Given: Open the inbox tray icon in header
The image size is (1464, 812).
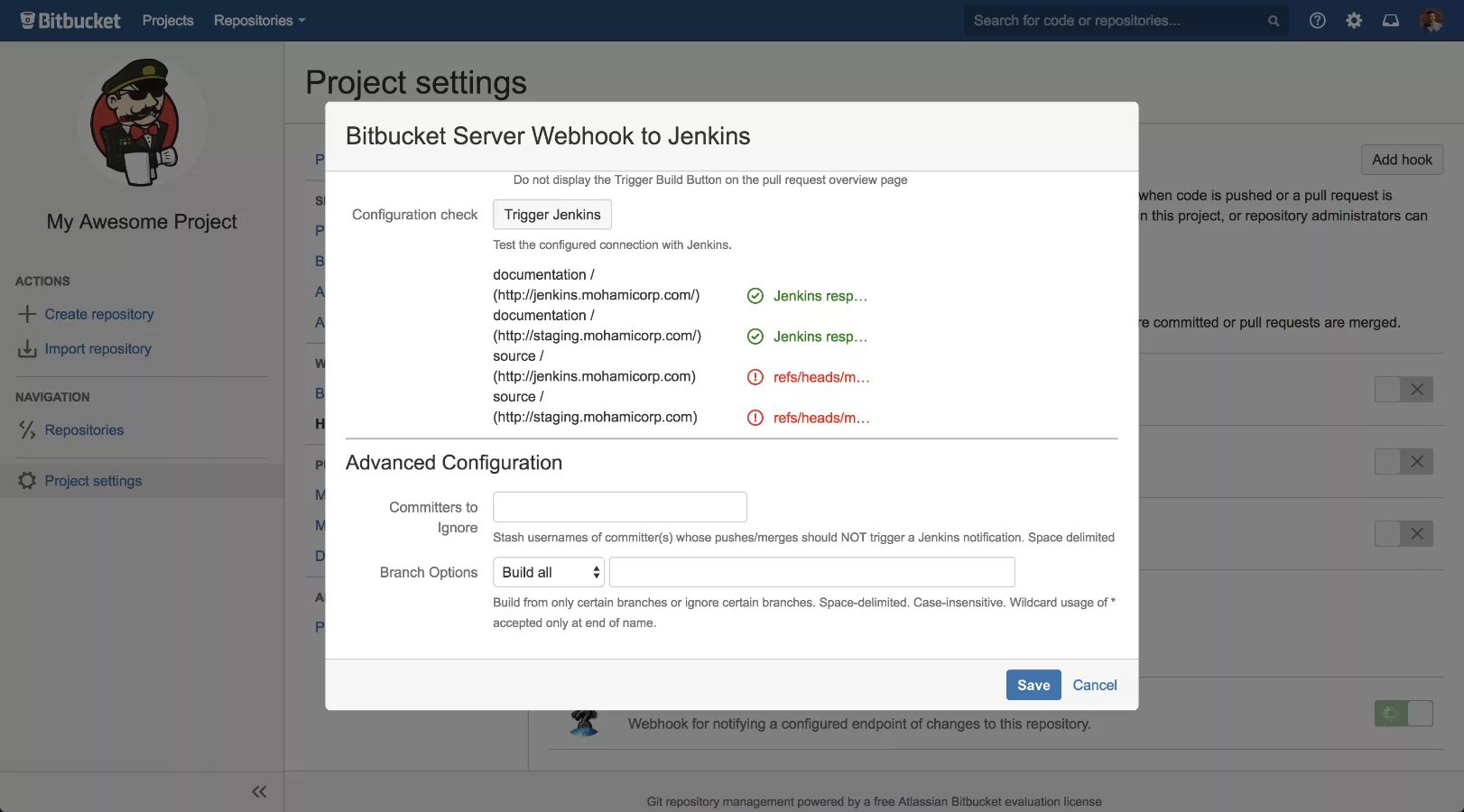Looking at the screenshot, I should pyautogui.click(x=1391, y=20).
